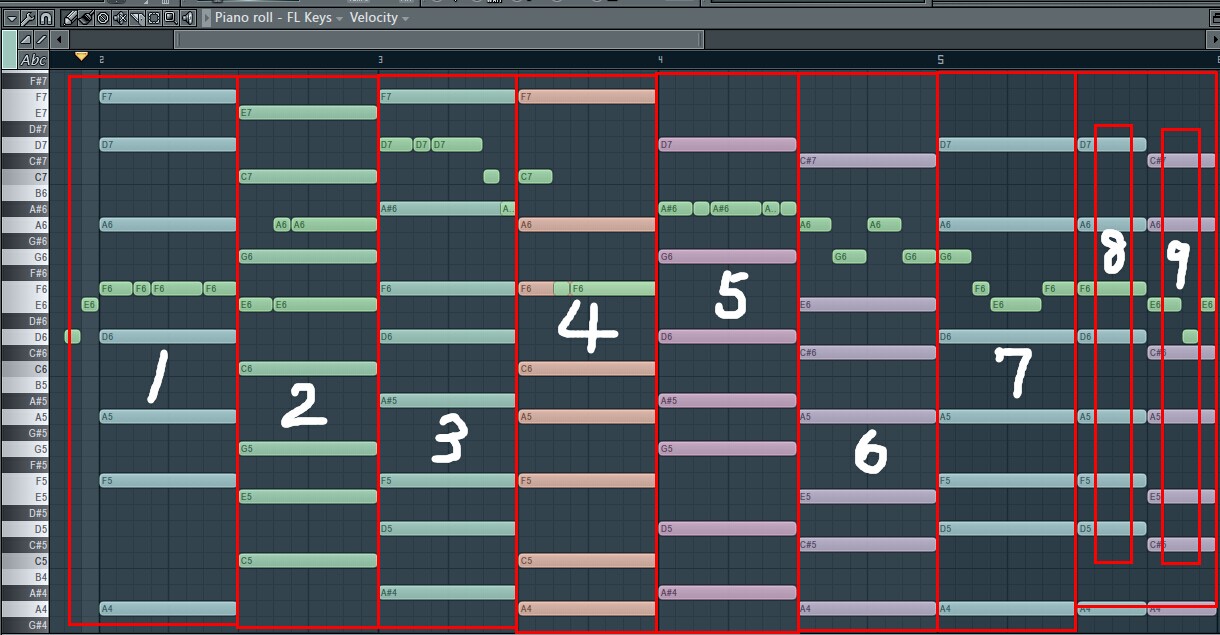This screenshot has height=635, width=1220.
Task: Click the left scroll arrow
Action: pyautogui.click(x=61, y=39)
